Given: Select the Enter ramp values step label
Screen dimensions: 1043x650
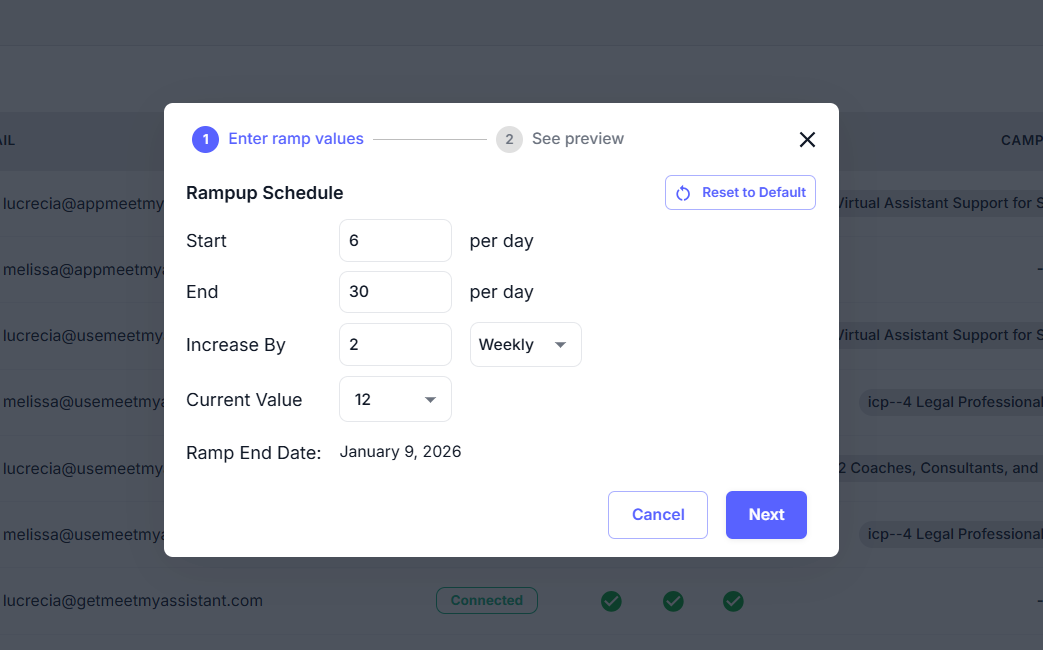Looking at the screenshot, I should coord(296,139).
